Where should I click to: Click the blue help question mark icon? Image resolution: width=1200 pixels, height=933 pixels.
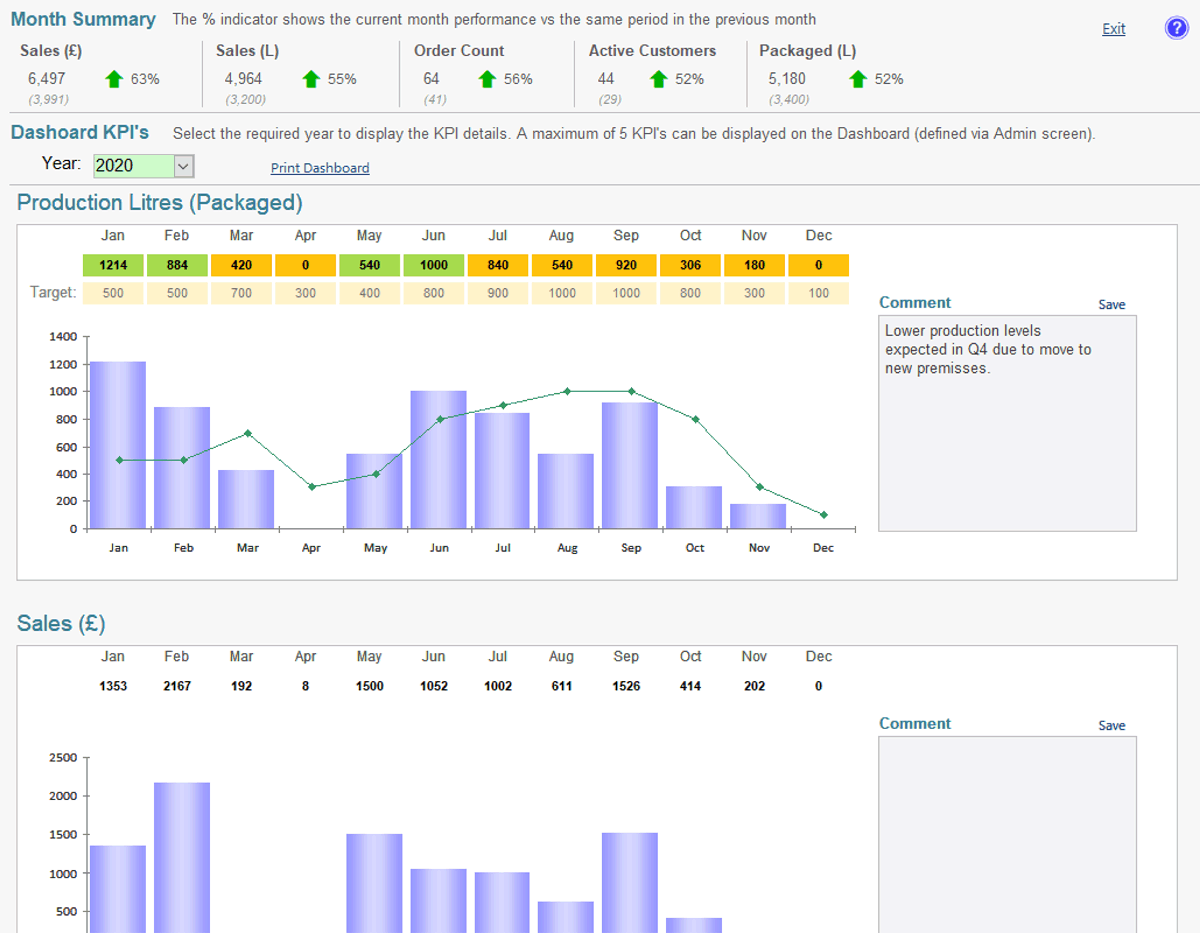[x=1176, y=29]
